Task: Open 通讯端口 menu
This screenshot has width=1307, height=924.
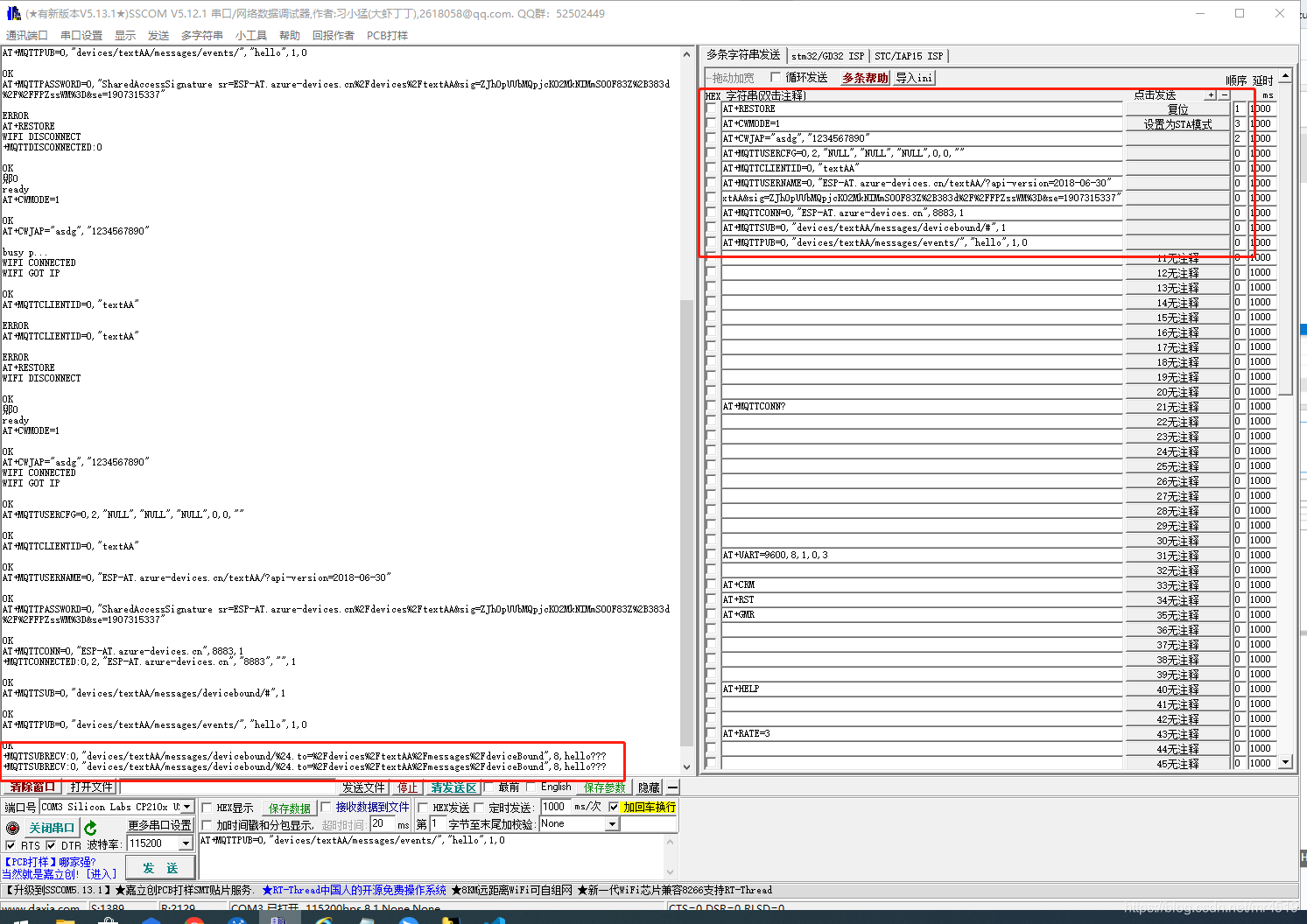Action: coord(26,36)
